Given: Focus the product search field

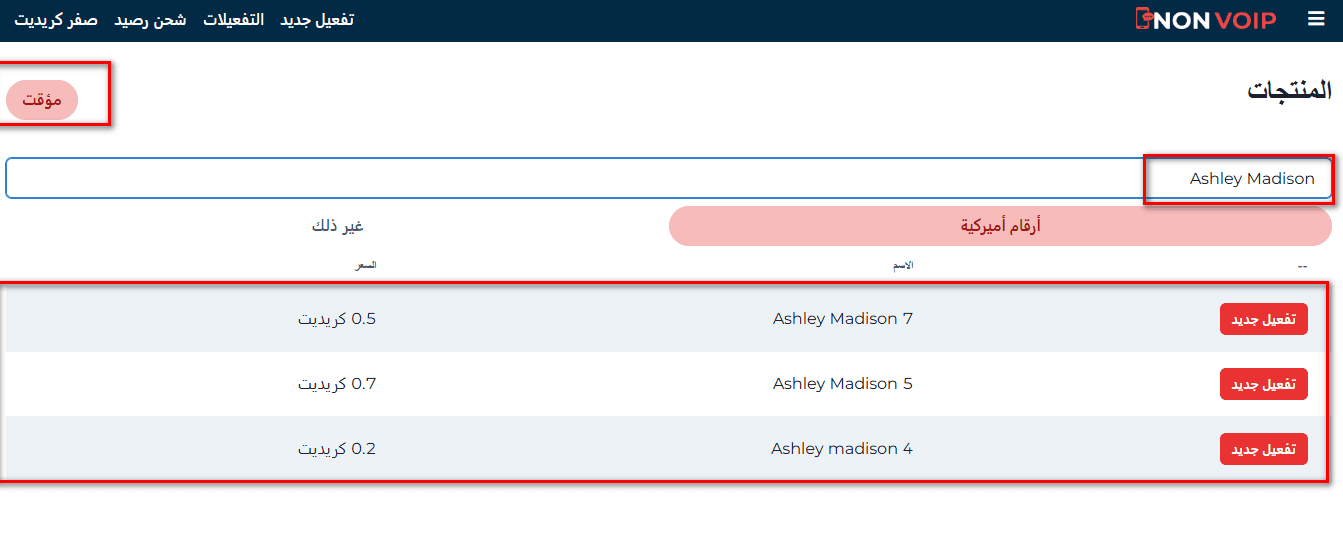Looking at the screenshot, I should pyautogui.click(x=669, y=178).
